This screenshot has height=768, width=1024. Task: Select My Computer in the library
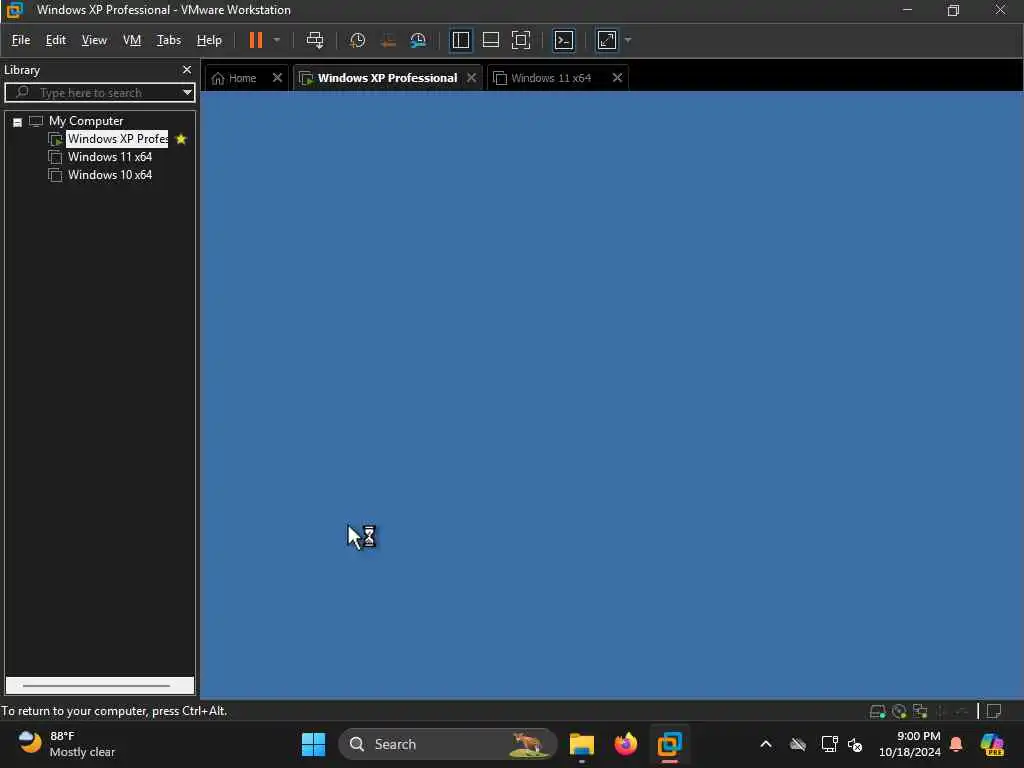[x=86, y=121]
